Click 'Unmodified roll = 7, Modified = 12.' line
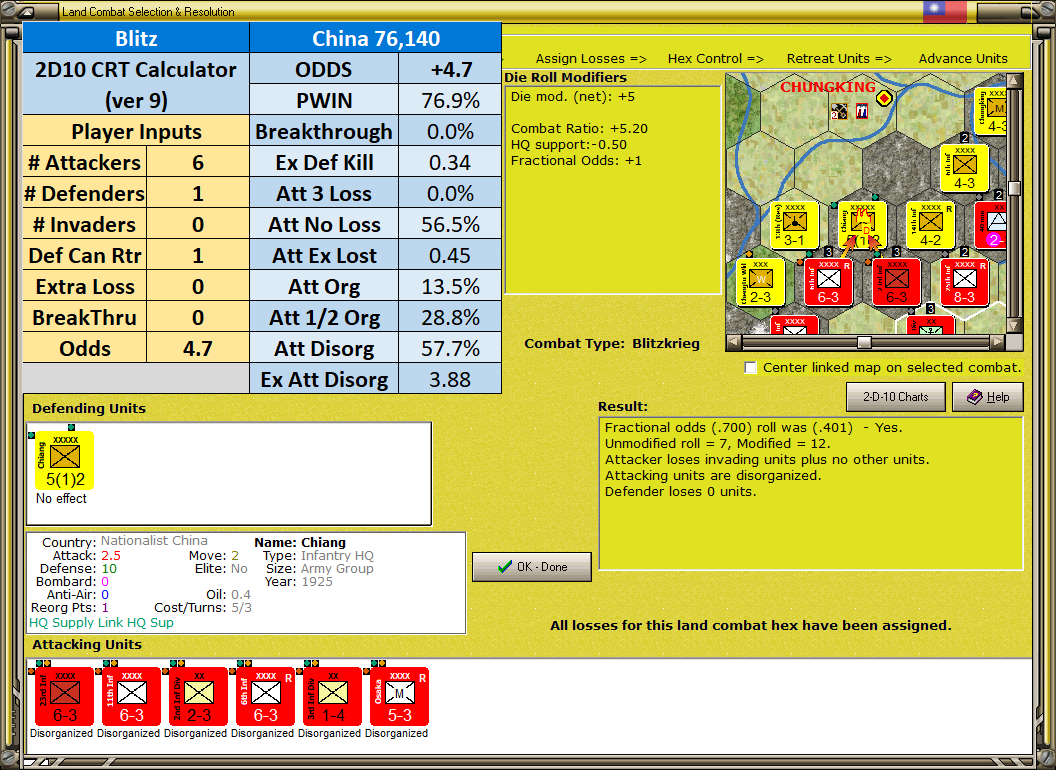The height and width of the screenshot is (770, 1056). tap(717, 443)
